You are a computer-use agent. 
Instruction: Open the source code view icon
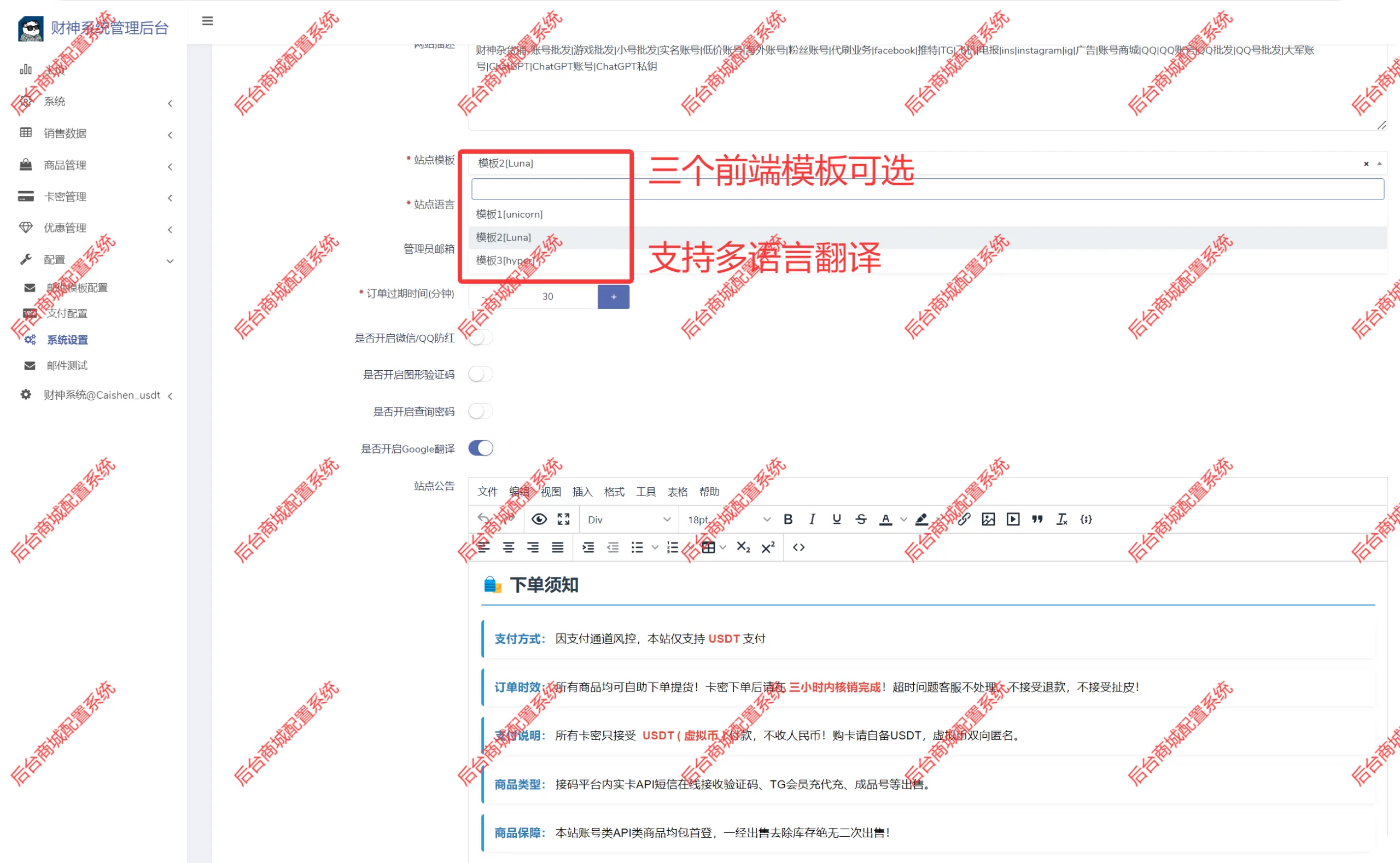coord(798,547)
